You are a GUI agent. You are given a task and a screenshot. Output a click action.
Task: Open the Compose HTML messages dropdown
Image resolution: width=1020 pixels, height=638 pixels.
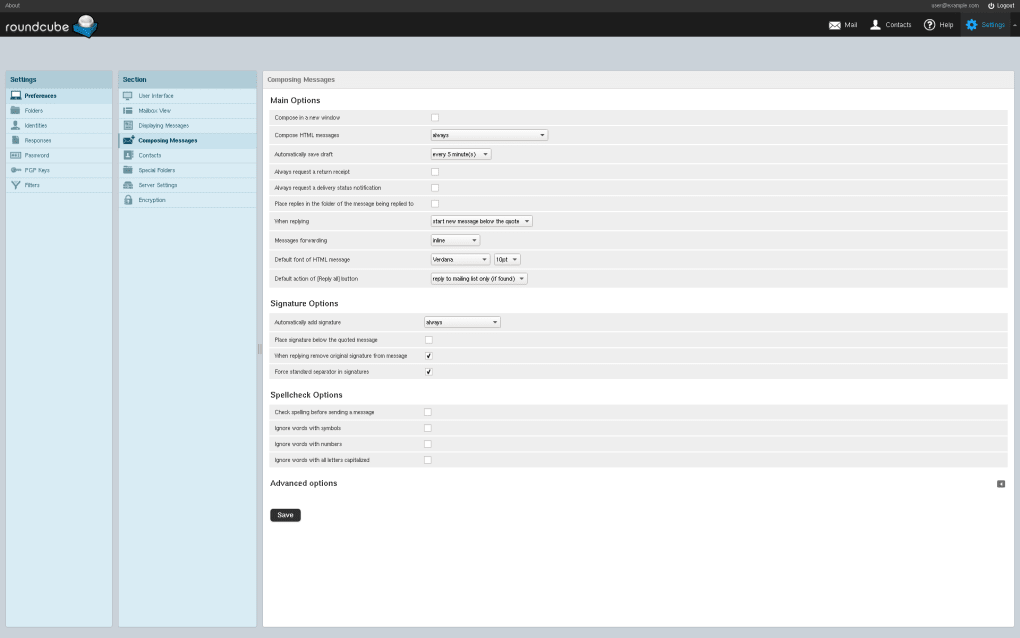[489, 135]
